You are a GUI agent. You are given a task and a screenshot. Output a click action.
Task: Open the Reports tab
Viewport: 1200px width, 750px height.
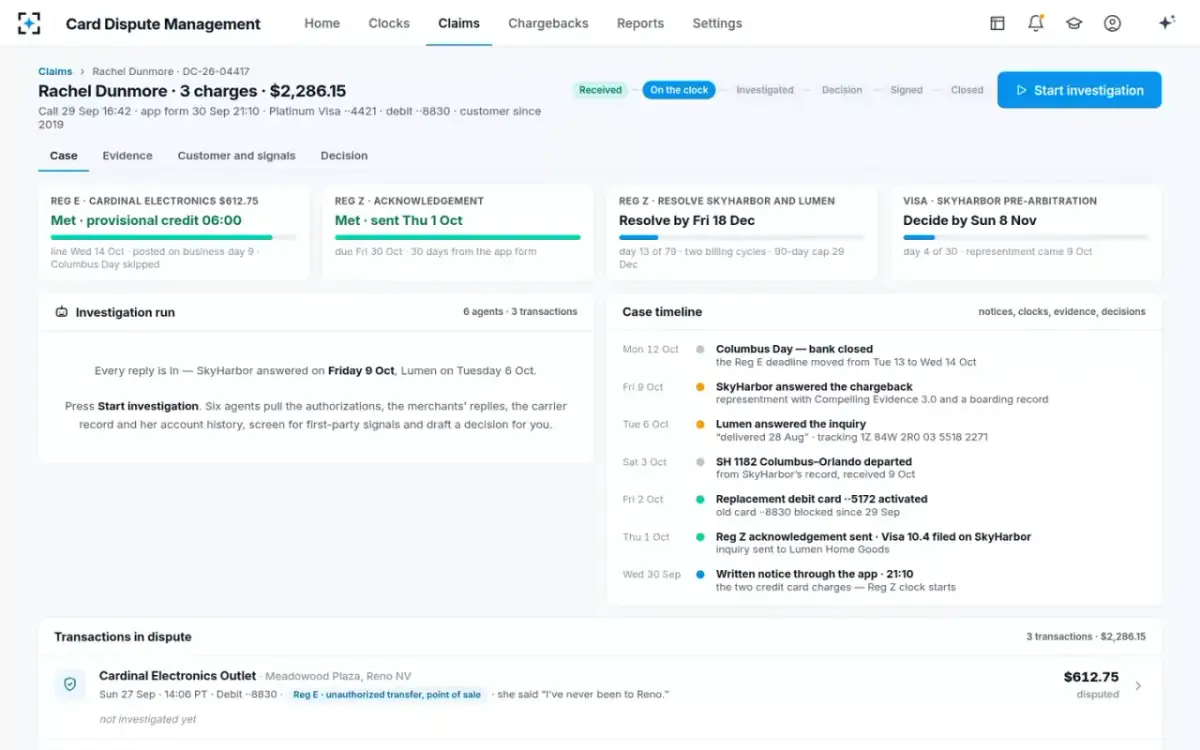point(640,23)
